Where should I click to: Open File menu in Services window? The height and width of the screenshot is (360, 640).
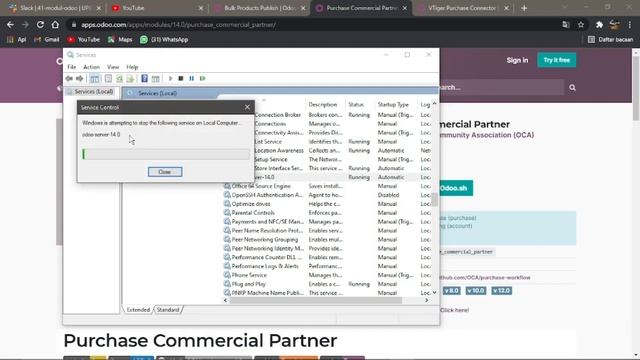click(71, 67)
